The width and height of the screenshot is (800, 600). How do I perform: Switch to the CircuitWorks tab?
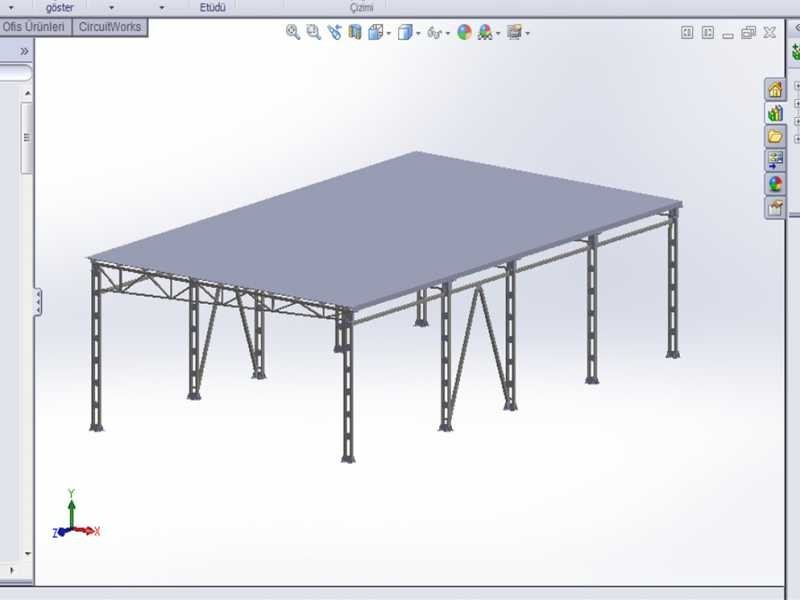110,27
